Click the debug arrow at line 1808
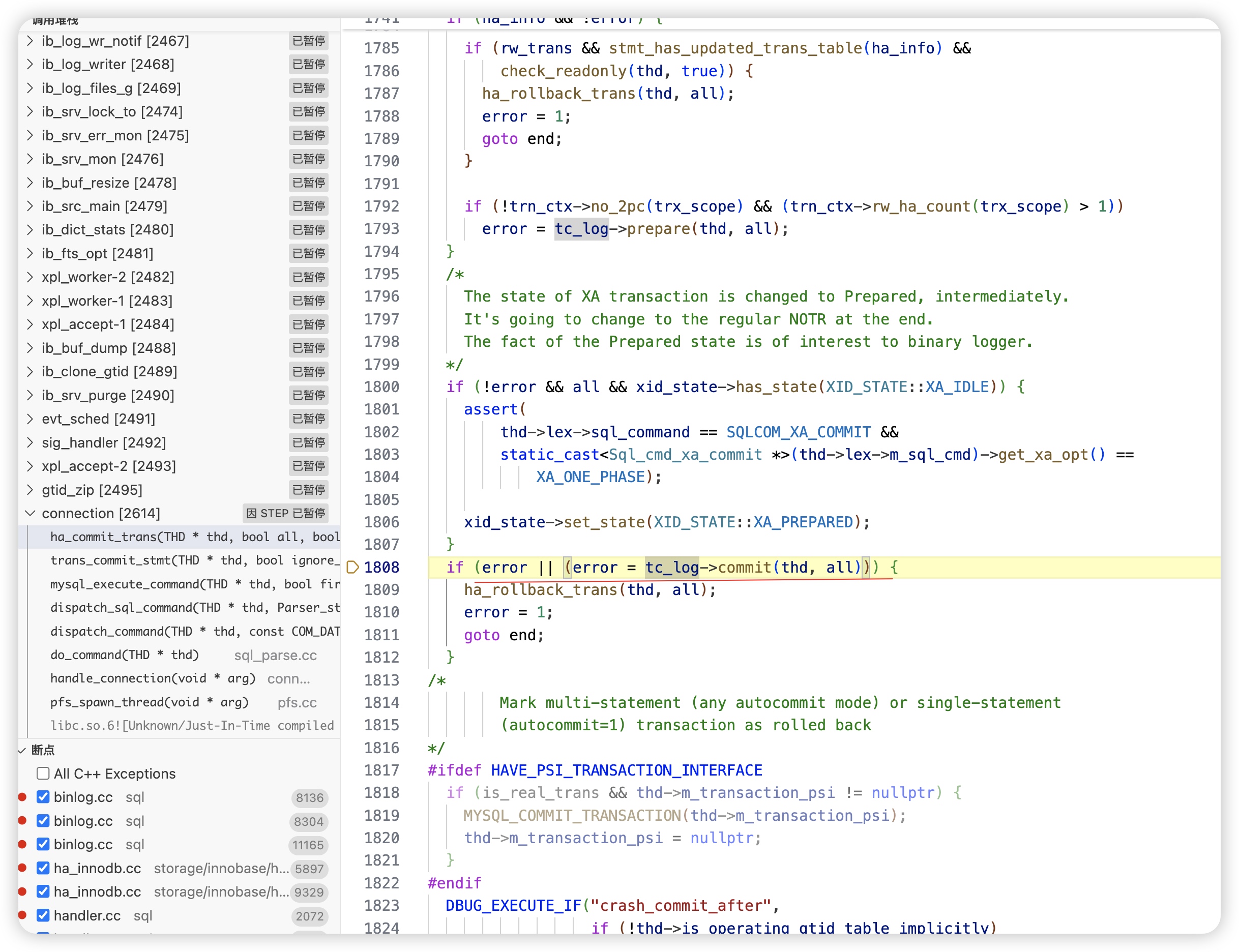 tap(352, 567)
